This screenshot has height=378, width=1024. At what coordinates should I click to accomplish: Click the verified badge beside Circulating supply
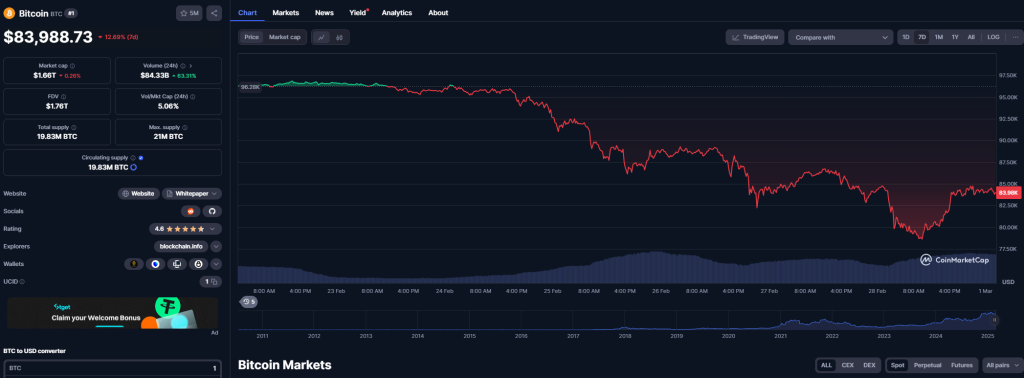[141, 158]
